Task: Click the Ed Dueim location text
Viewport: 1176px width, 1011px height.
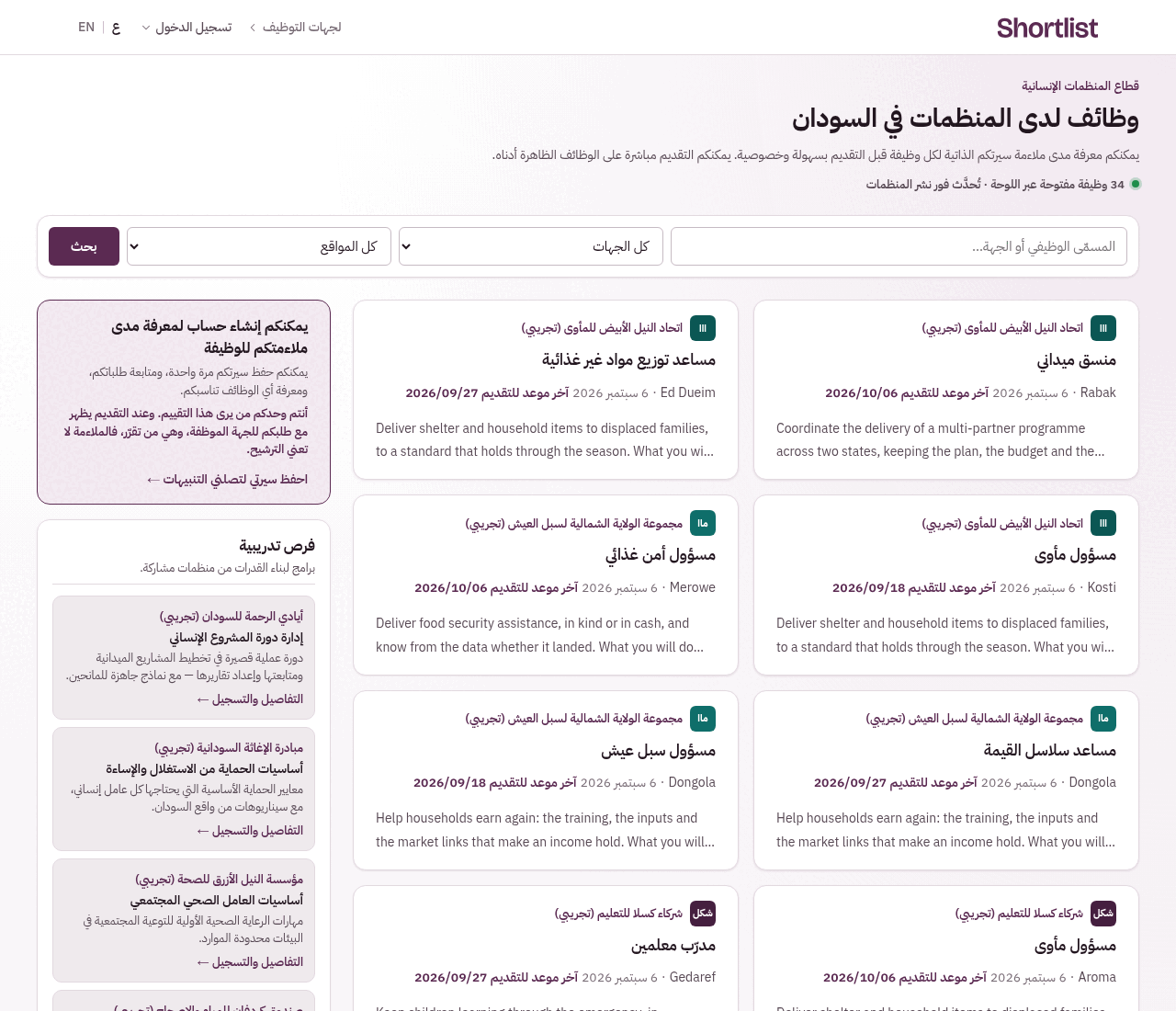Action: (x=688, y=392)
